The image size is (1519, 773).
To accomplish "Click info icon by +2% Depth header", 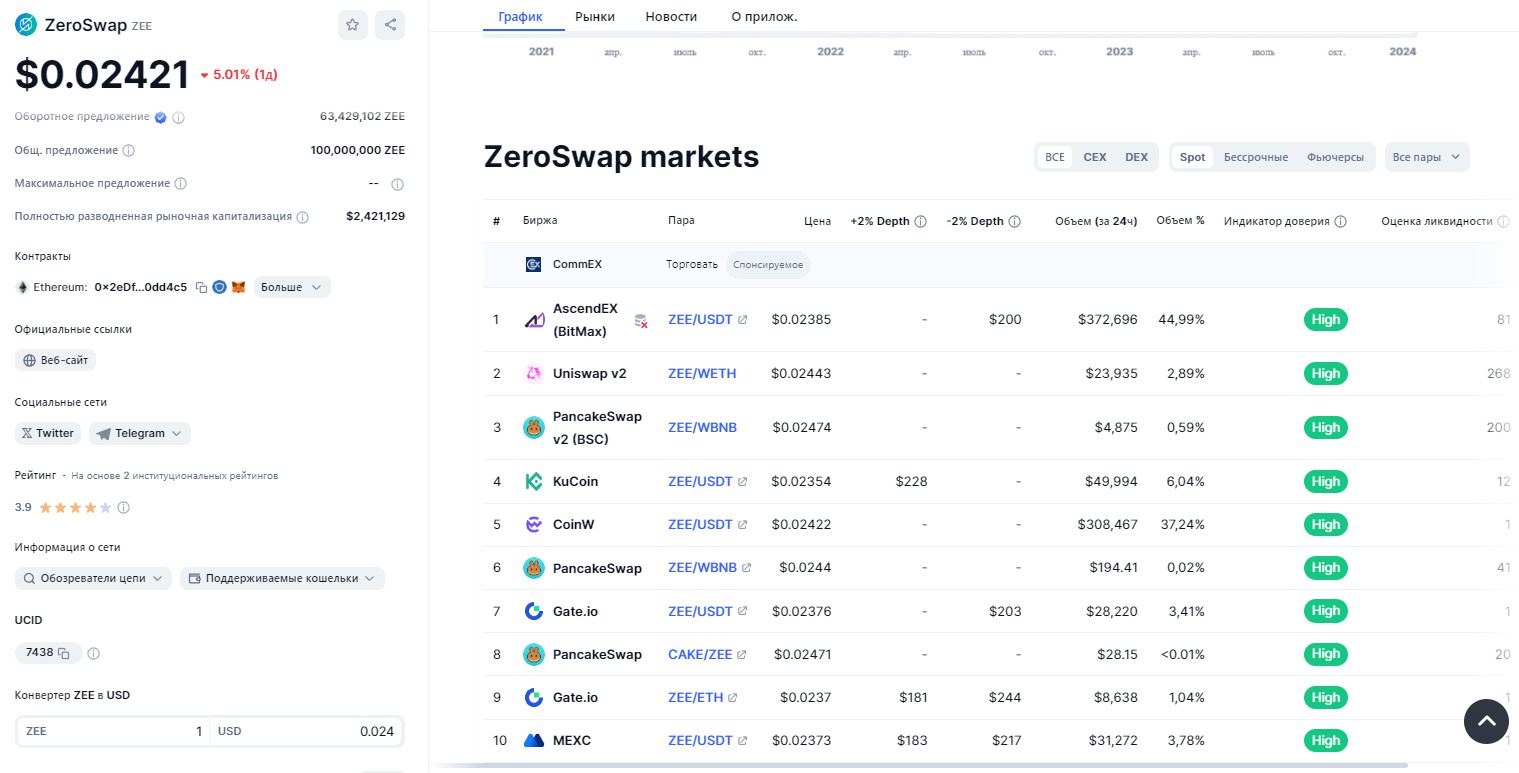I will click(x=921, y=221).
